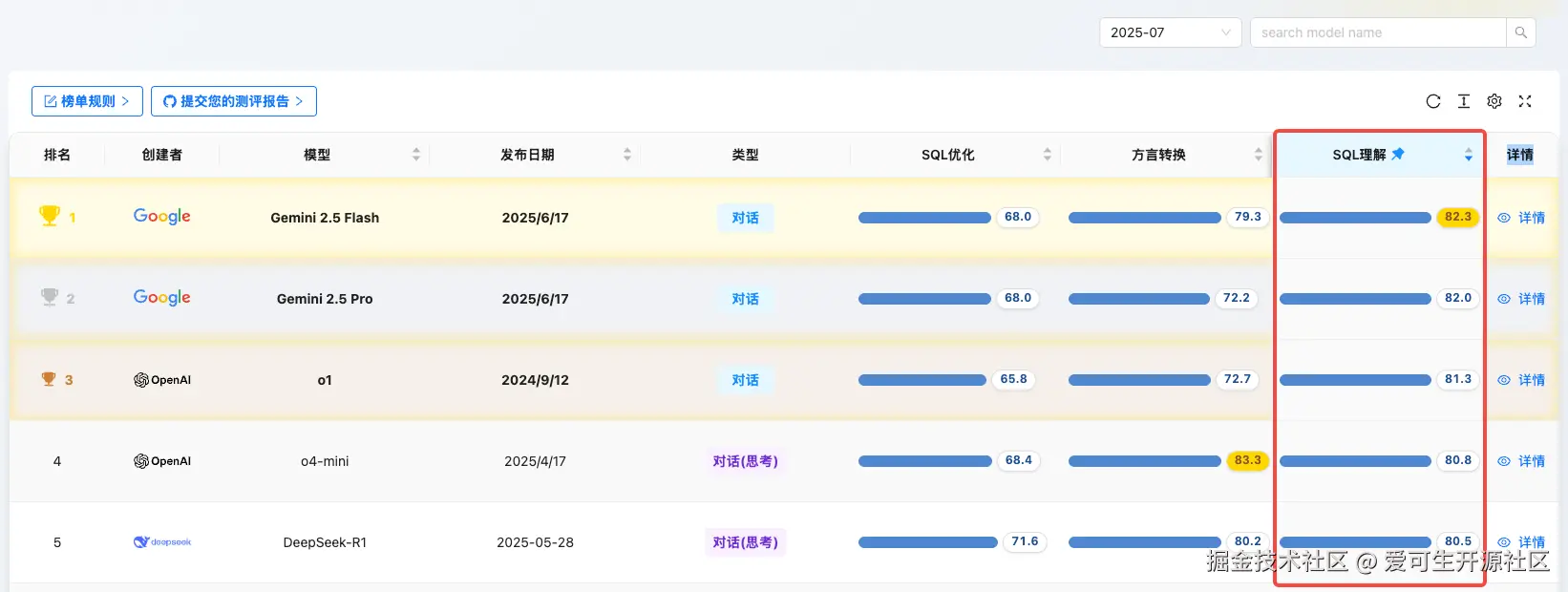This screenshot has width=1568, height=592.
Task: Click Gemini 2.5 Flash SQL理解 score bar
Action: [1355, 218]
